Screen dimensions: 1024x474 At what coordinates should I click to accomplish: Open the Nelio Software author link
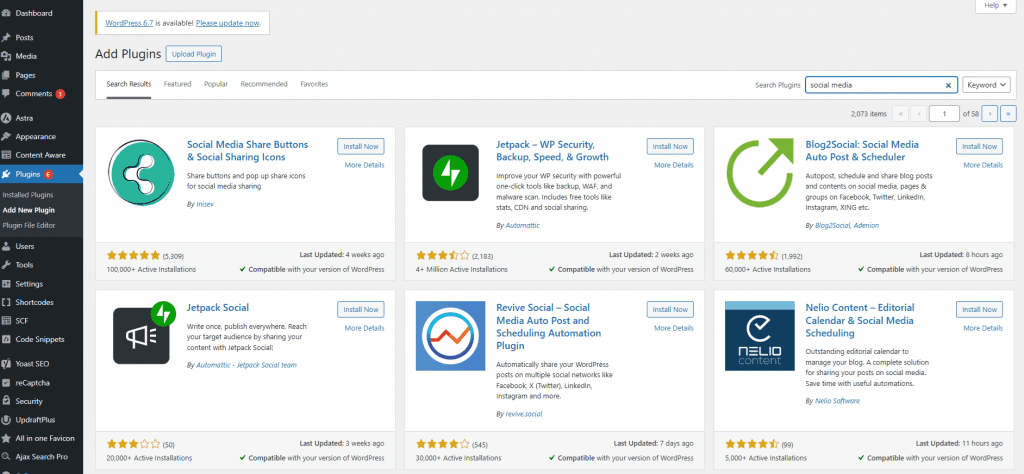[837, 401]
